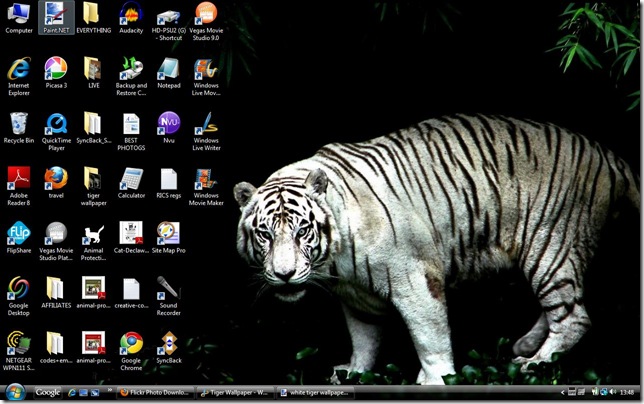Image resolution: width=644 pixels, height=404 pixels.
Task: Click the Windows Start orb
Action: pos(16,393)
